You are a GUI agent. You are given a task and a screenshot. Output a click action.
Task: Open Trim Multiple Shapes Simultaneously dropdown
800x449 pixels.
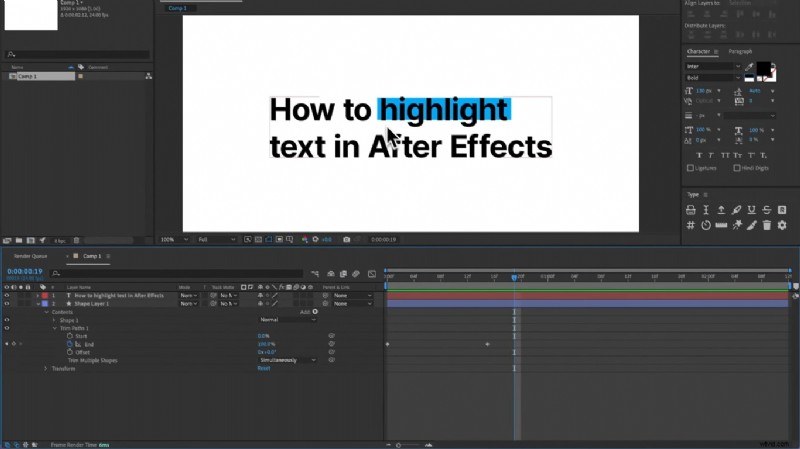pyautogui.click(x=288, y=360)
